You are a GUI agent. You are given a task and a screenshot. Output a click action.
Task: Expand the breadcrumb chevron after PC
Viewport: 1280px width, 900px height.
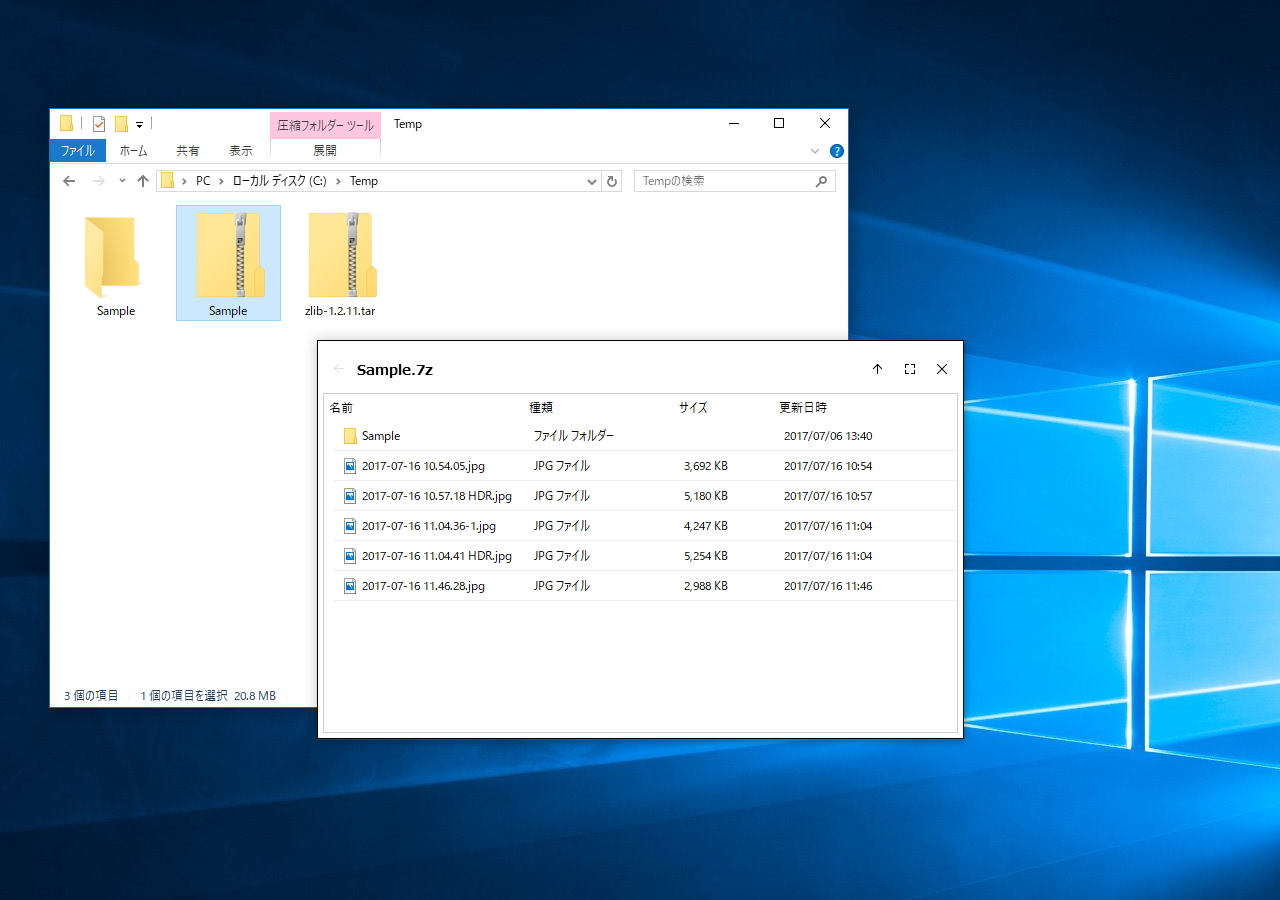click(221, 181)
